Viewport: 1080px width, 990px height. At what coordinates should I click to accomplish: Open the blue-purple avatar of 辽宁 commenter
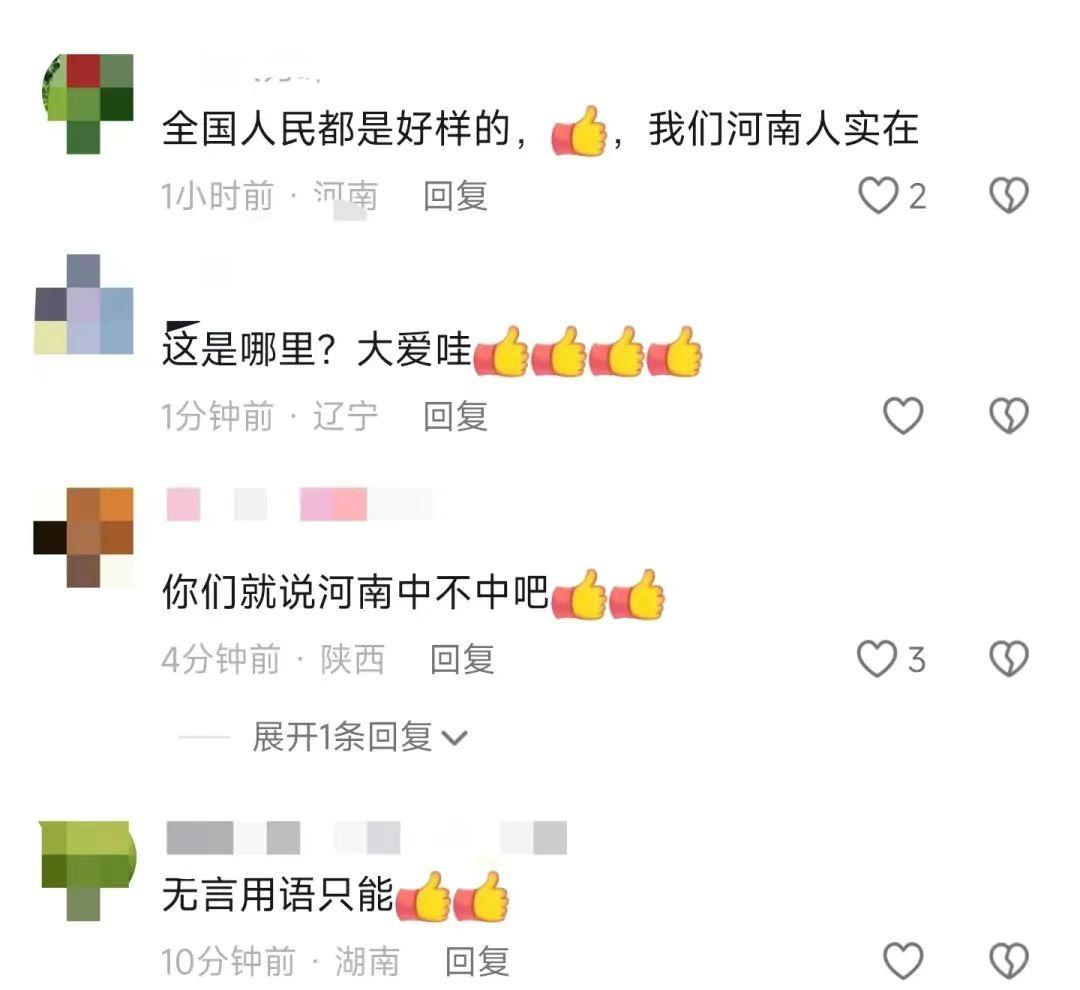83,304
